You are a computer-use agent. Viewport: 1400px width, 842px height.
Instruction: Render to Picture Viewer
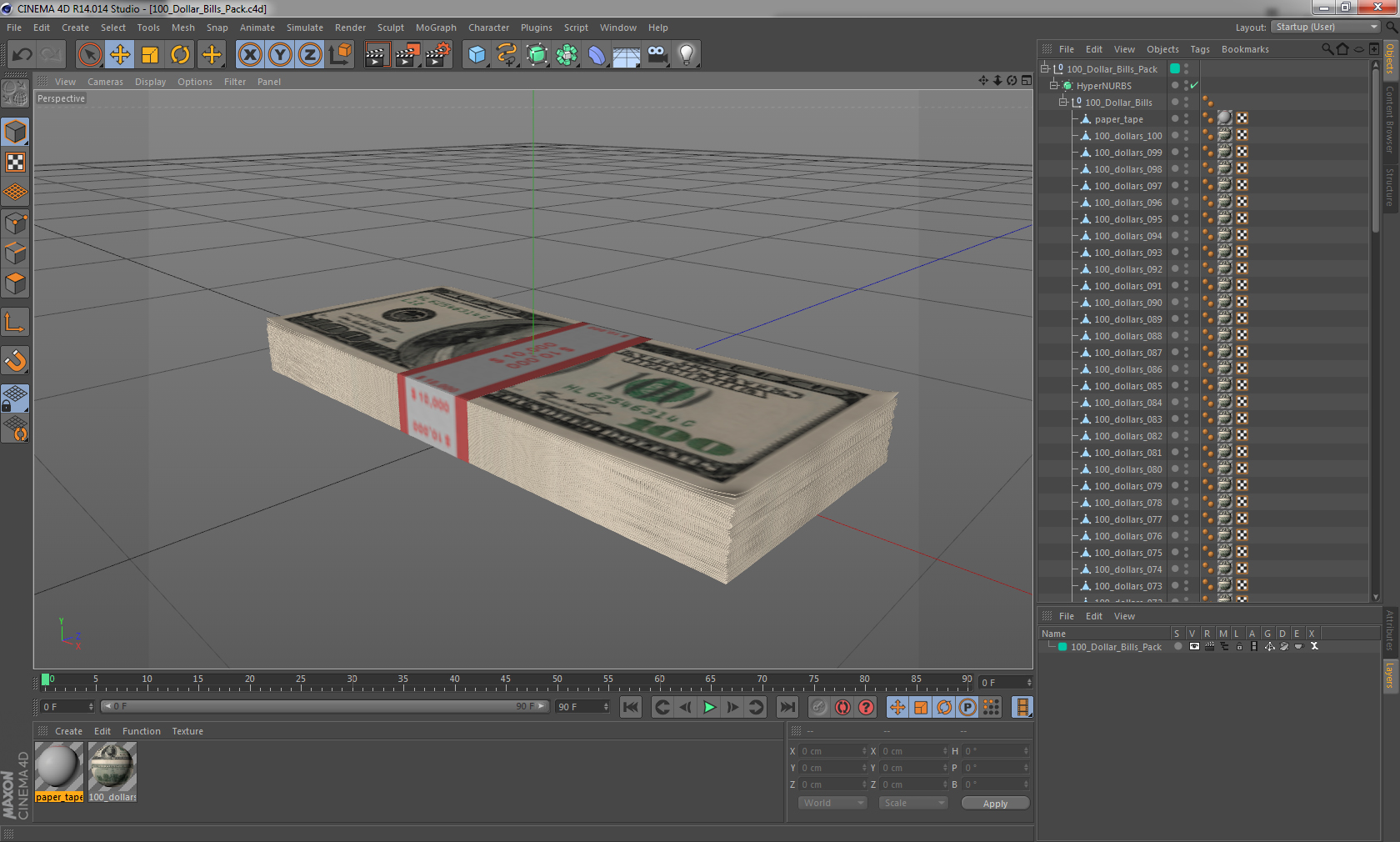(407, 55)
